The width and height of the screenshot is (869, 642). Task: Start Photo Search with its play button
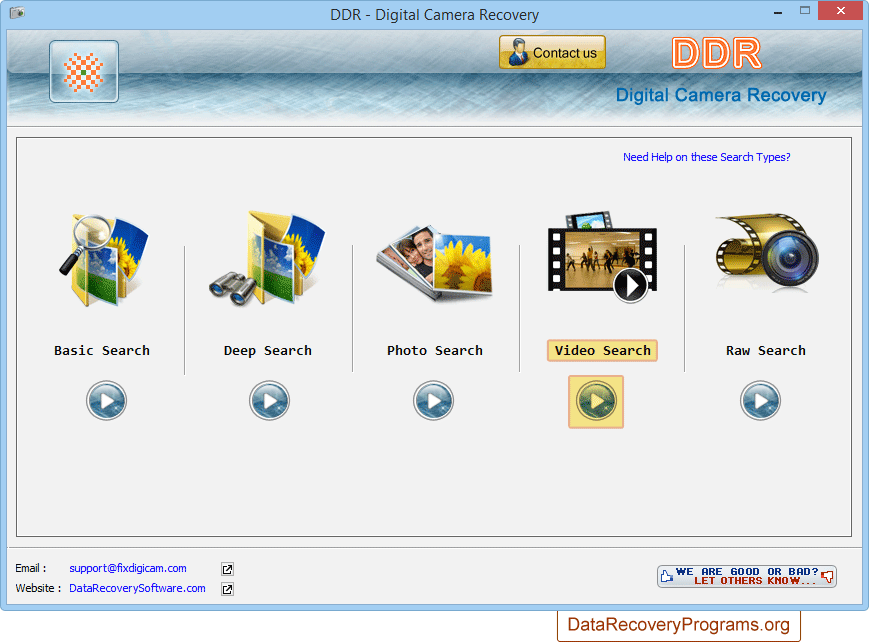(433, 400)
